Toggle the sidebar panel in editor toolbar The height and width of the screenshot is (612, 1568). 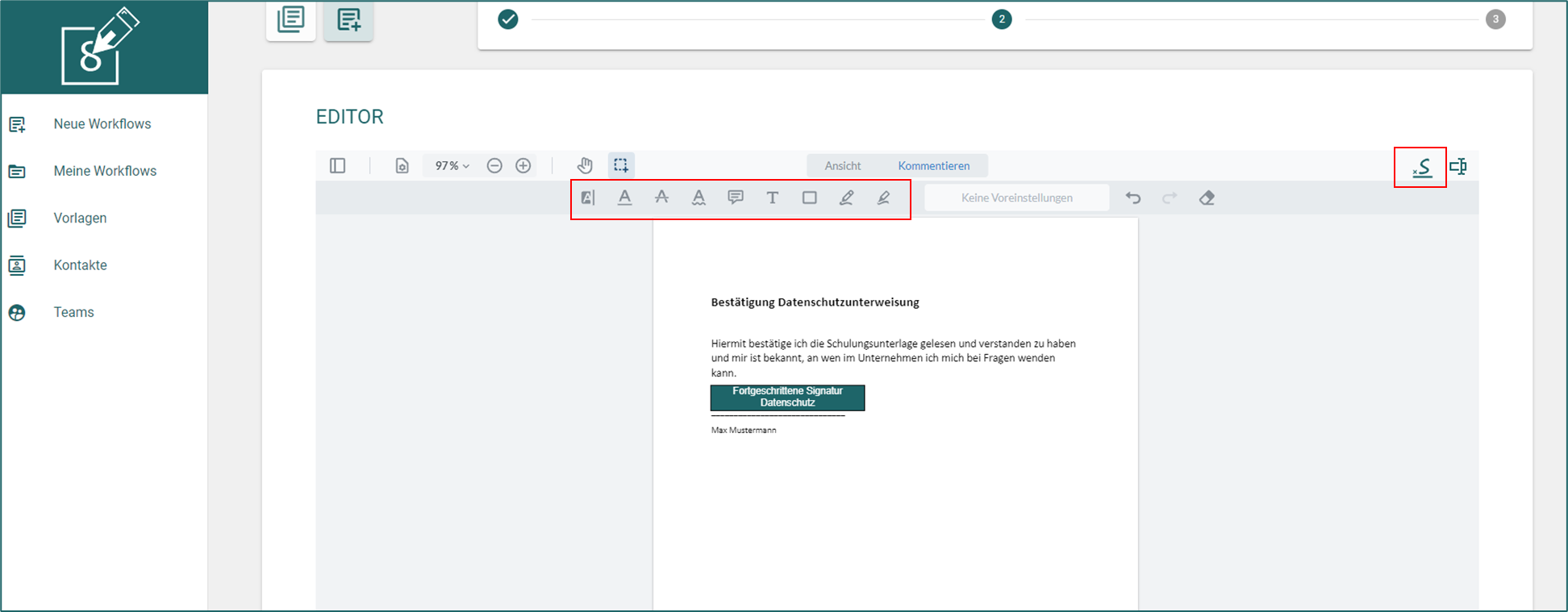[338, 165]
